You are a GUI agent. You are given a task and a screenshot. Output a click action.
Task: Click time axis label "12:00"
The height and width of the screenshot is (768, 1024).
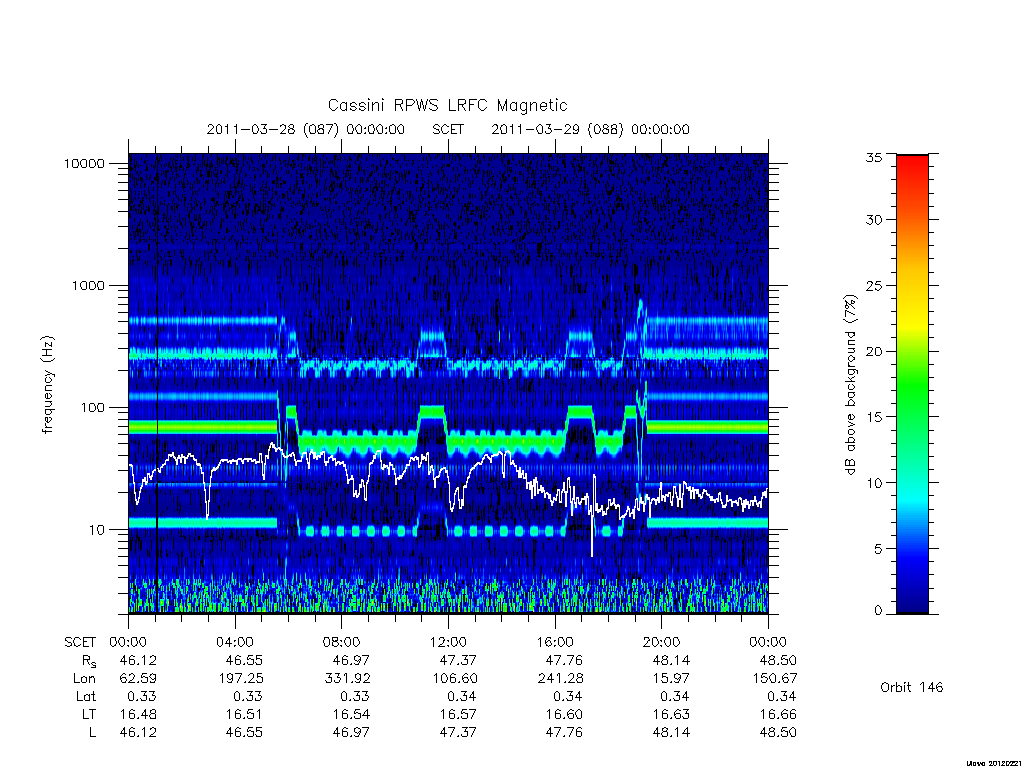[448, 643]
